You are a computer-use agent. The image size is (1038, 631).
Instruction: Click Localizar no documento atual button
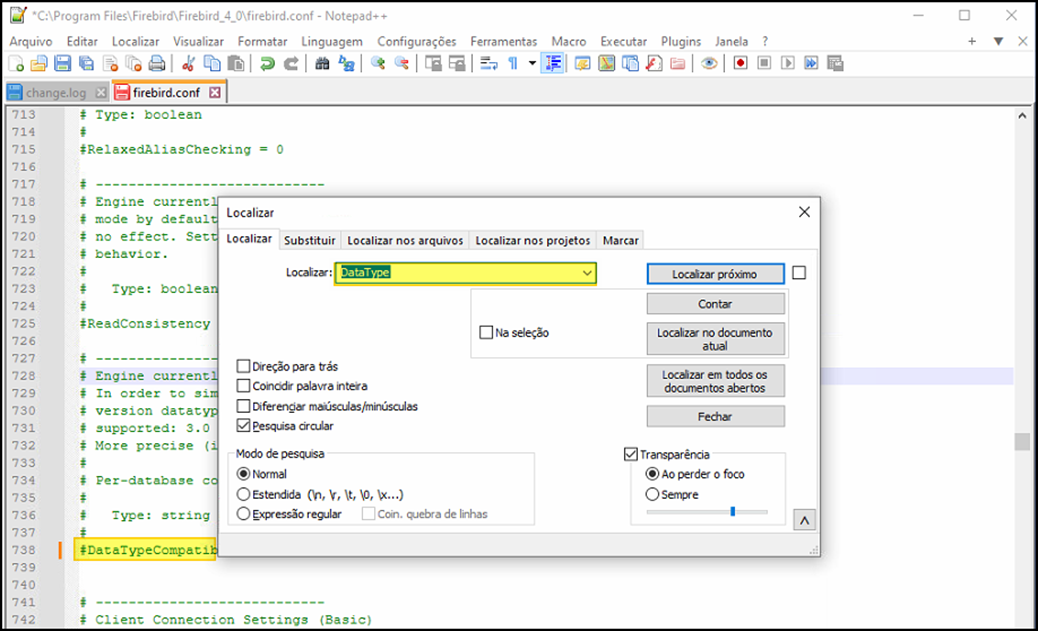[715, 339]
